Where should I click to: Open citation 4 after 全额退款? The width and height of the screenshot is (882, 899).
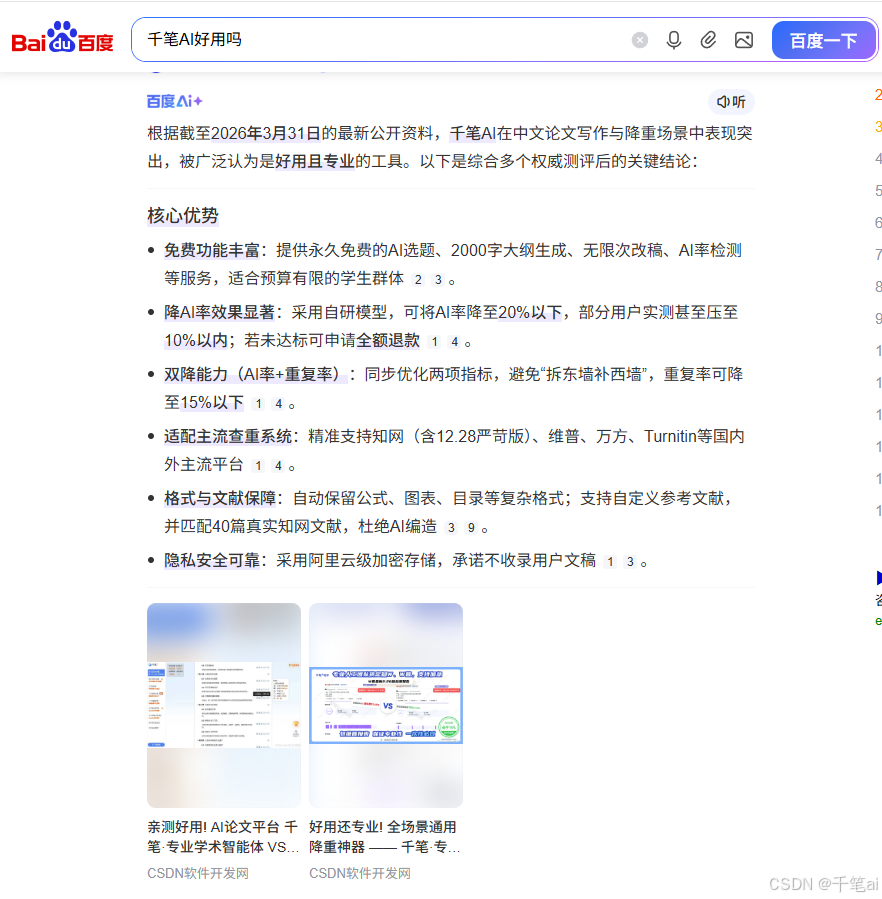454,342
